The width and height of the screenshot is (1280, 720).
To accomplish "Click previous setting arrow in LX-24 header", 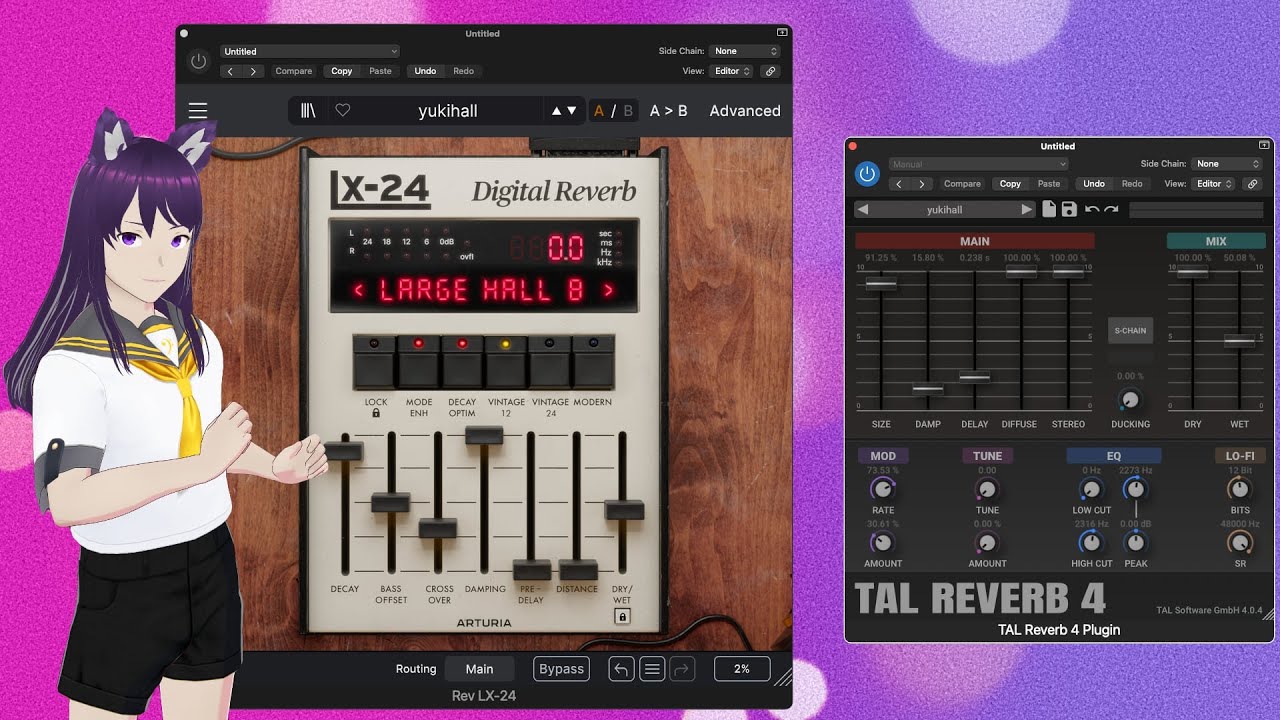I will [231, 71].
